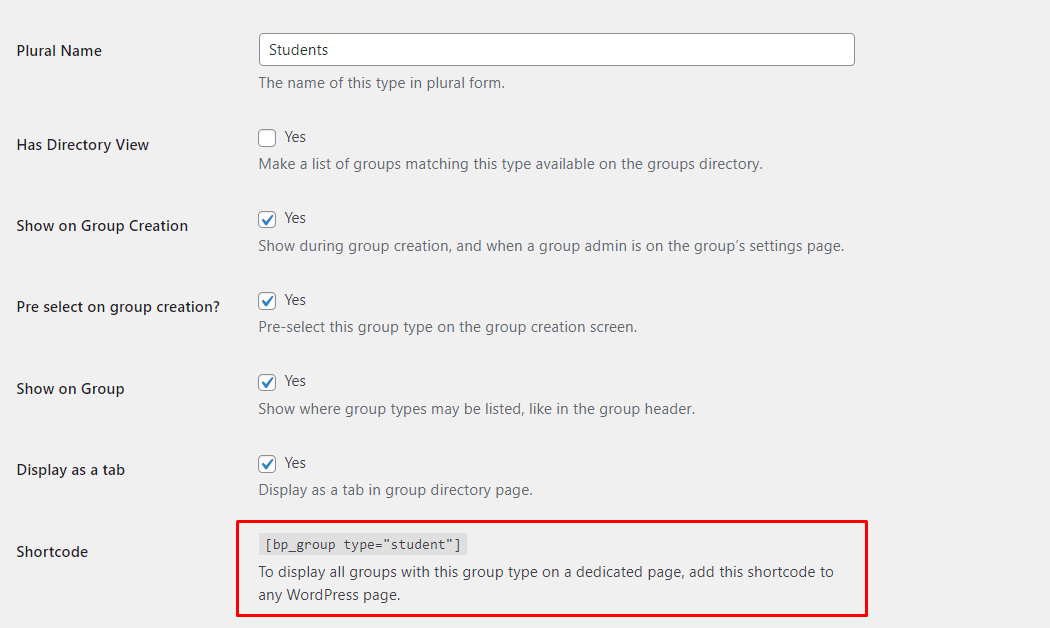Viewport: 1050px width, 628px height.
Task: Click the Plural Name field label
Action: 59,51
